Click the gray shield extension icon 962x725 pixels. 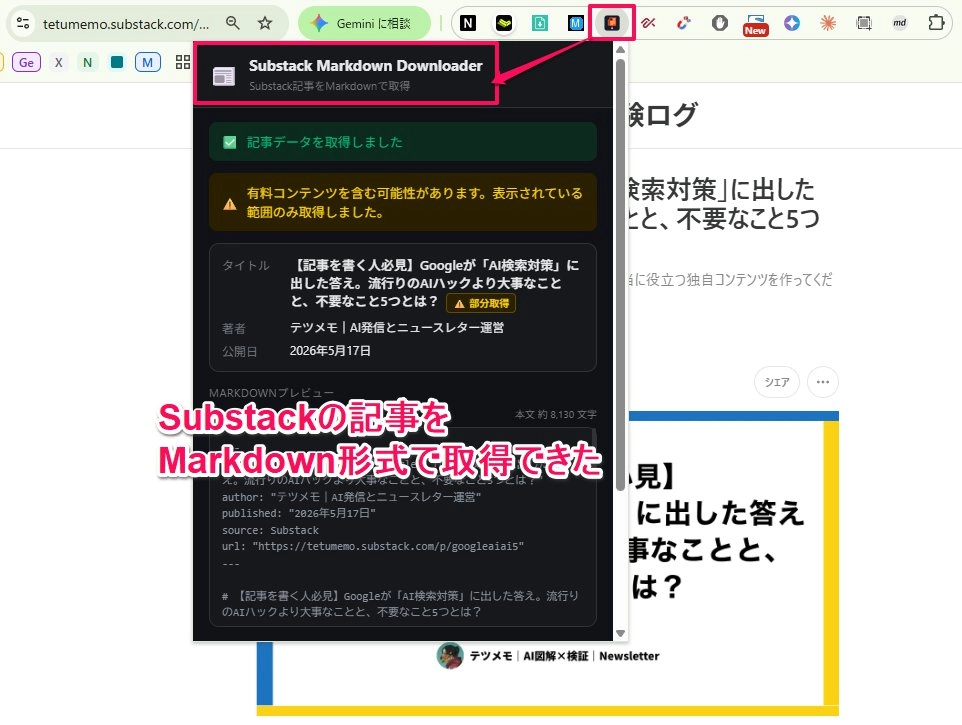(x=720, y=23)
